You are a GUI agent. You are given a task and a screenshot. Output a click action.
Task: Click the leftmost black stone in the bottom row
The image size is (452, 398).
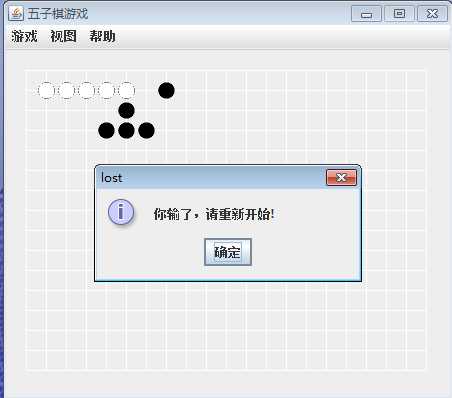(x=106, y=130)
